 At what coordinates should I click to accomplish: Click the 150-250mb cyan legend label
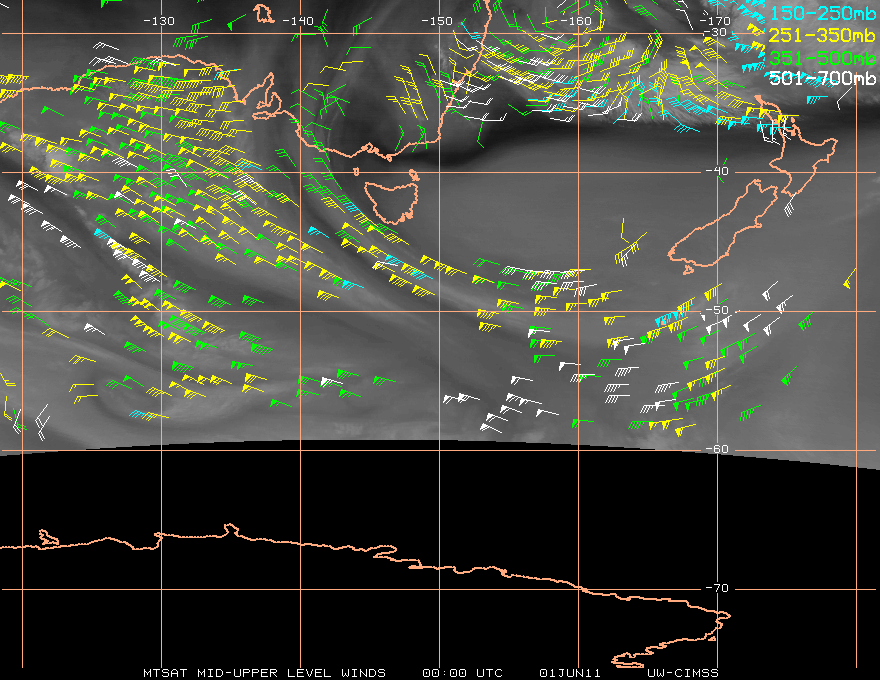(823, 13)
